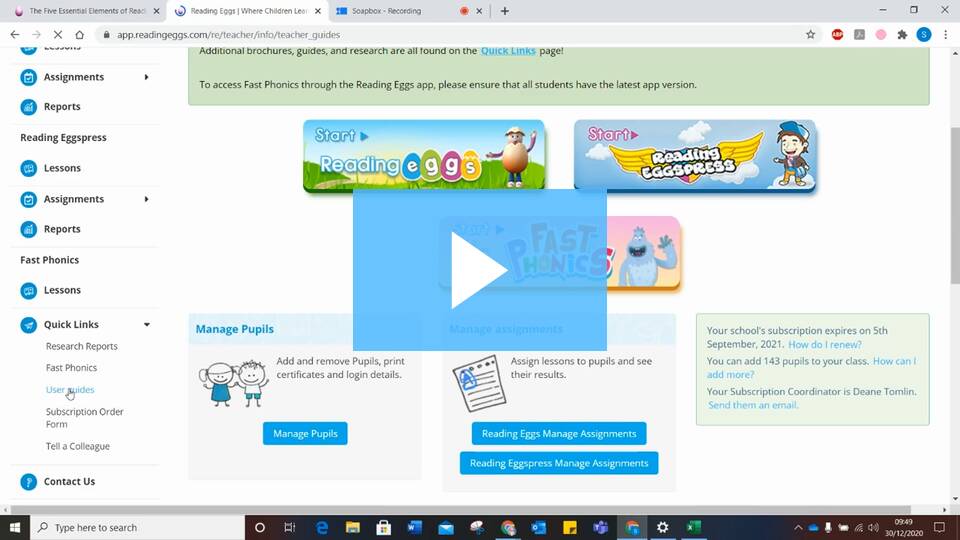The image size is (960, 540).
Task: Open Microsoft Teams from the taskbar
Action: pos(601,527)
